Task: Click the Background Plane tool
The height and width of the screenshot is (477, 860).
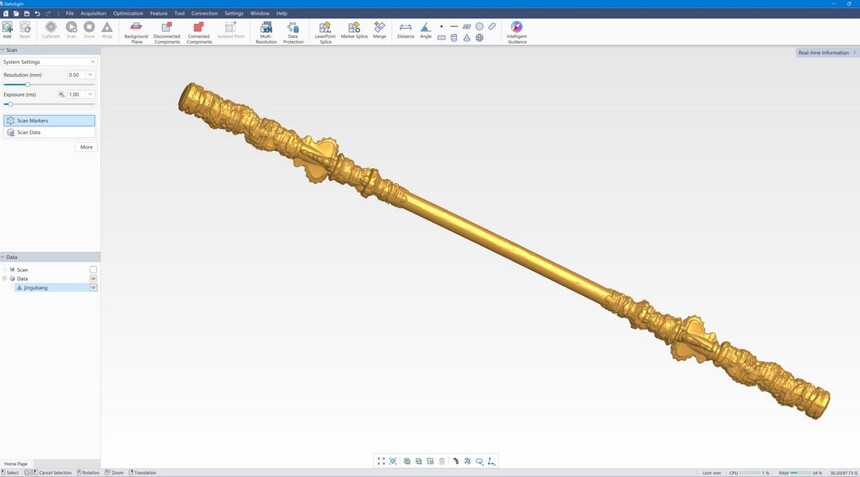Action: tap(136, 32)
